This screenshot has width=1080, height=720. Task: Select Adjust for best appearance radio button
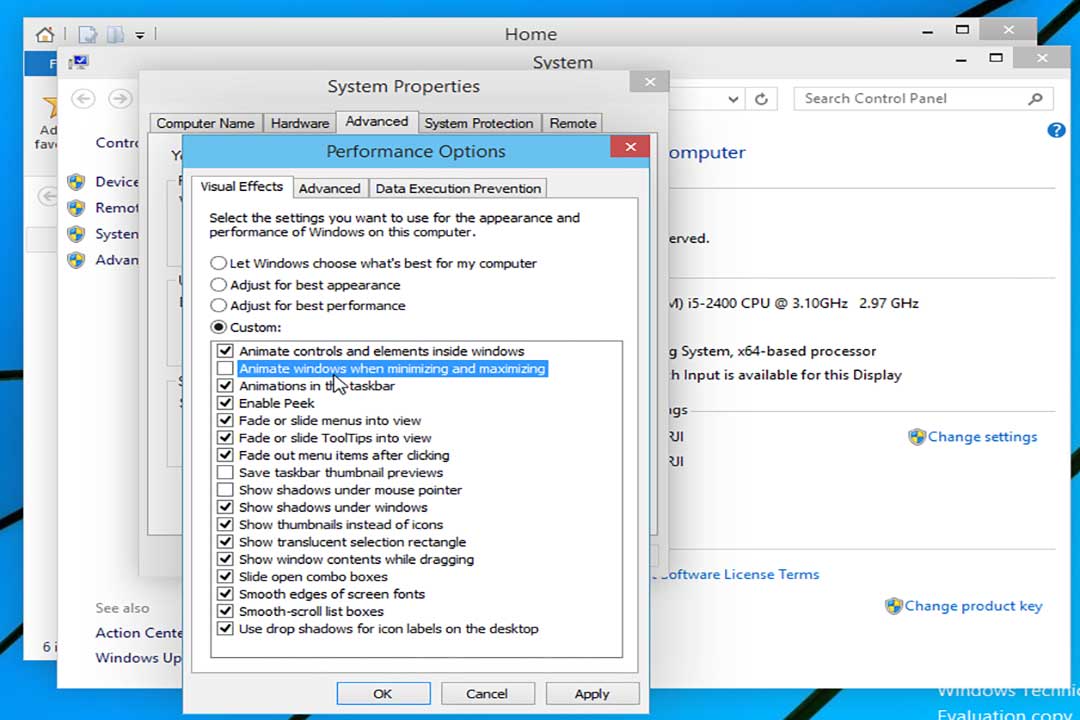(218, 285)
